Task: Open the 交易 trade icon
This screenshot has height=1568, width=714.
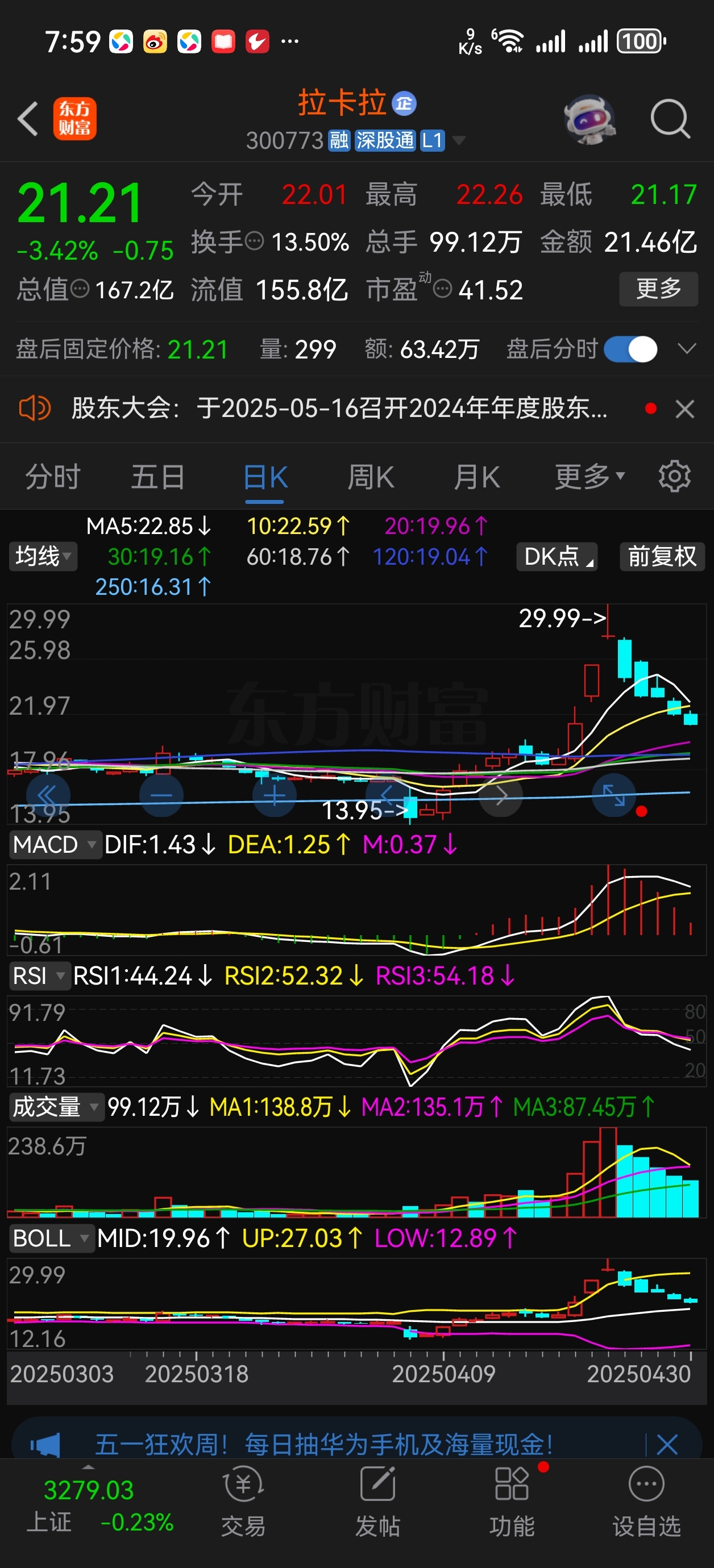Action: pyautogui.click(x=243, y=1501)
